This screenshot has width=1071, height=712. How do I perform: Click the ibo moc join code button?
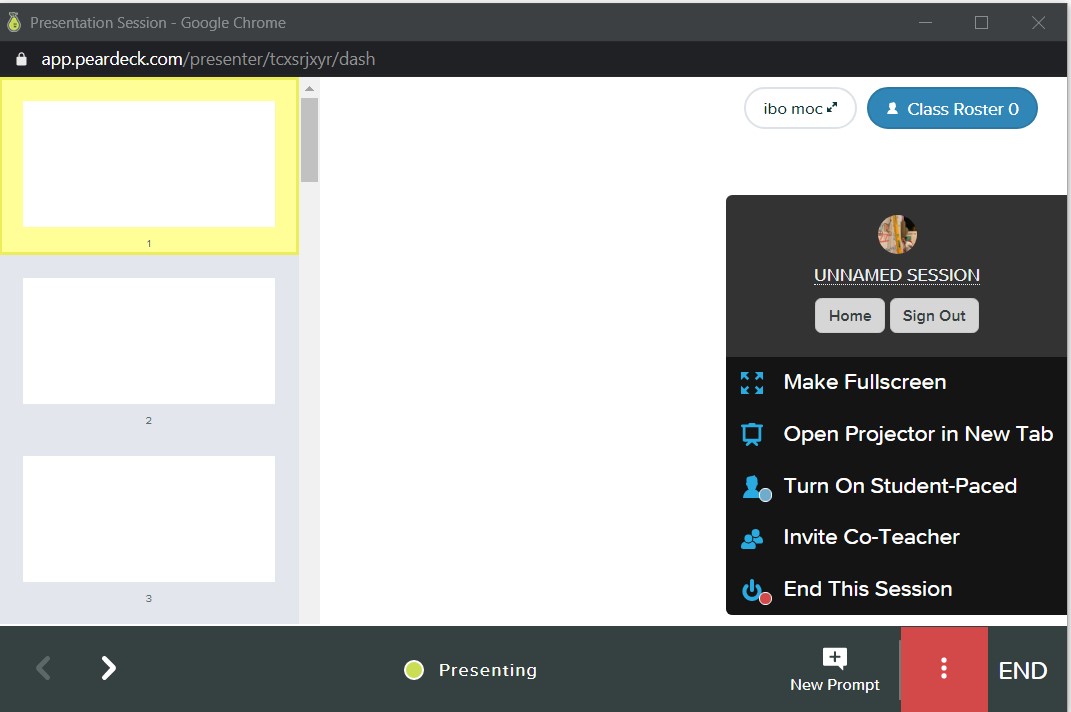pyautogui.click(x=800, y=109)
